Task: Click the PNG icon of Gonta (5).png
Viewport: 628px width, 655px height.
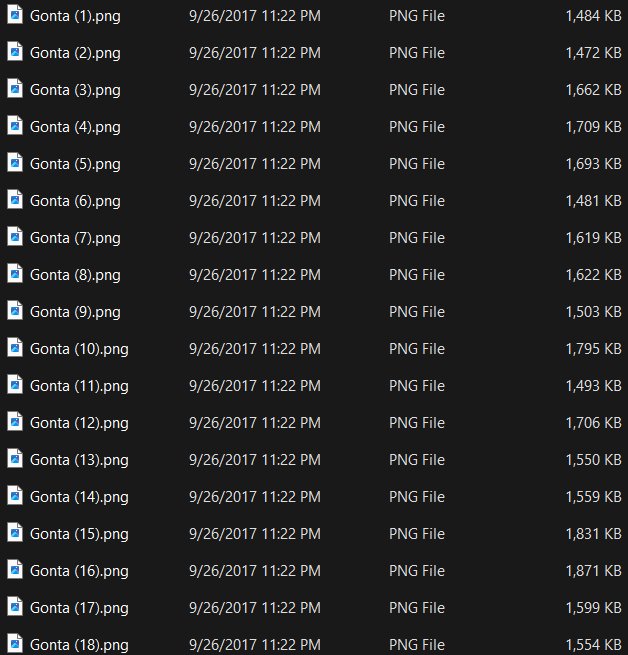Action: tap(15, 163)
